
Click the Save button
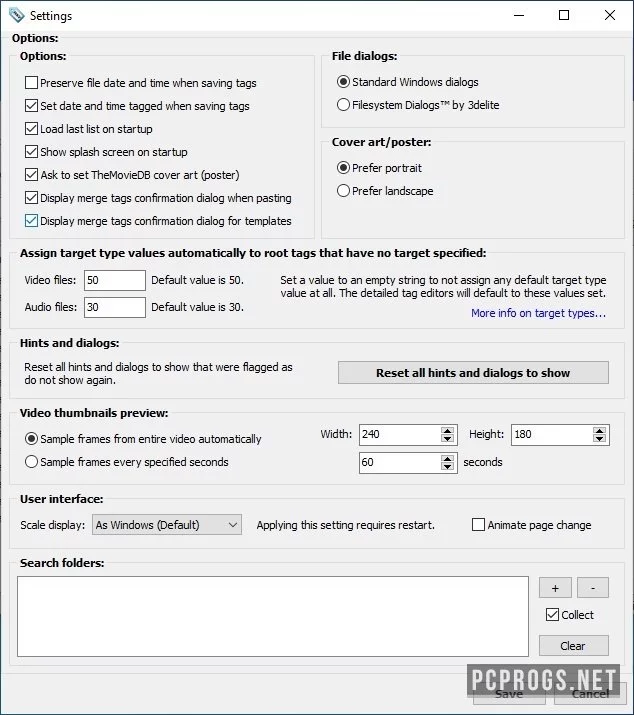pyautogui.click(x=509, y=694)
